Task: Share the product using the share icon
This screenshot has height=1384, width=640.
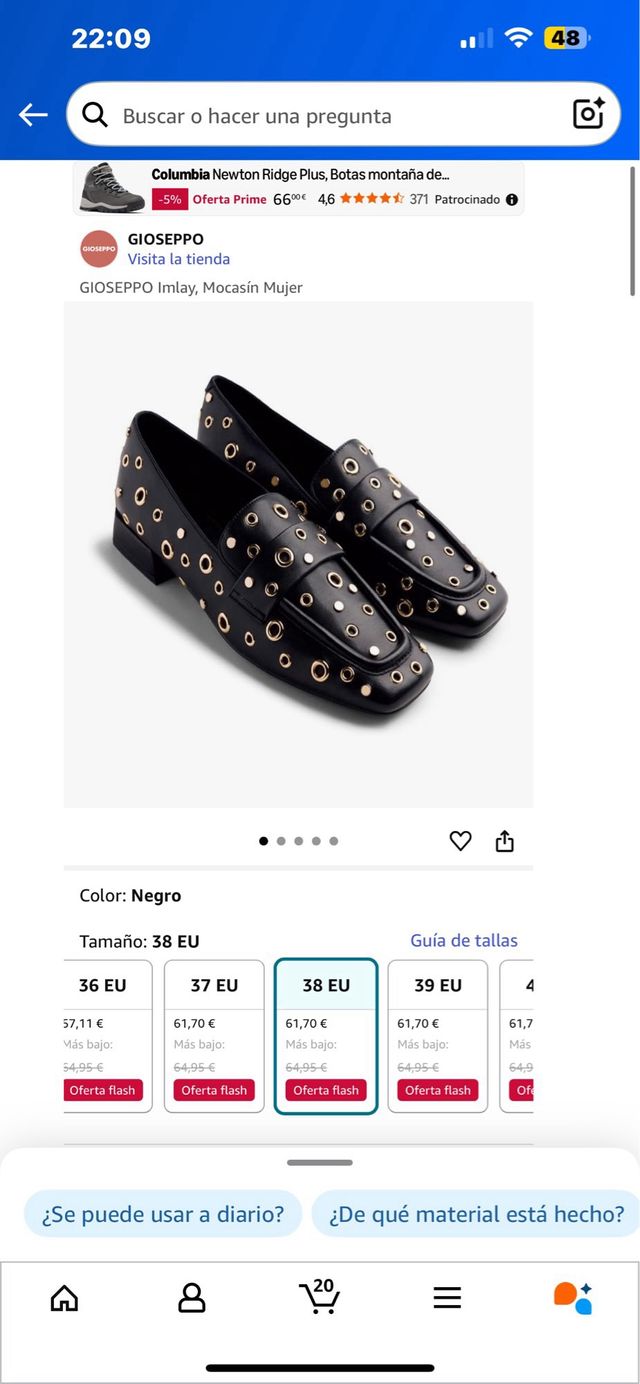Action: [504, 840]
